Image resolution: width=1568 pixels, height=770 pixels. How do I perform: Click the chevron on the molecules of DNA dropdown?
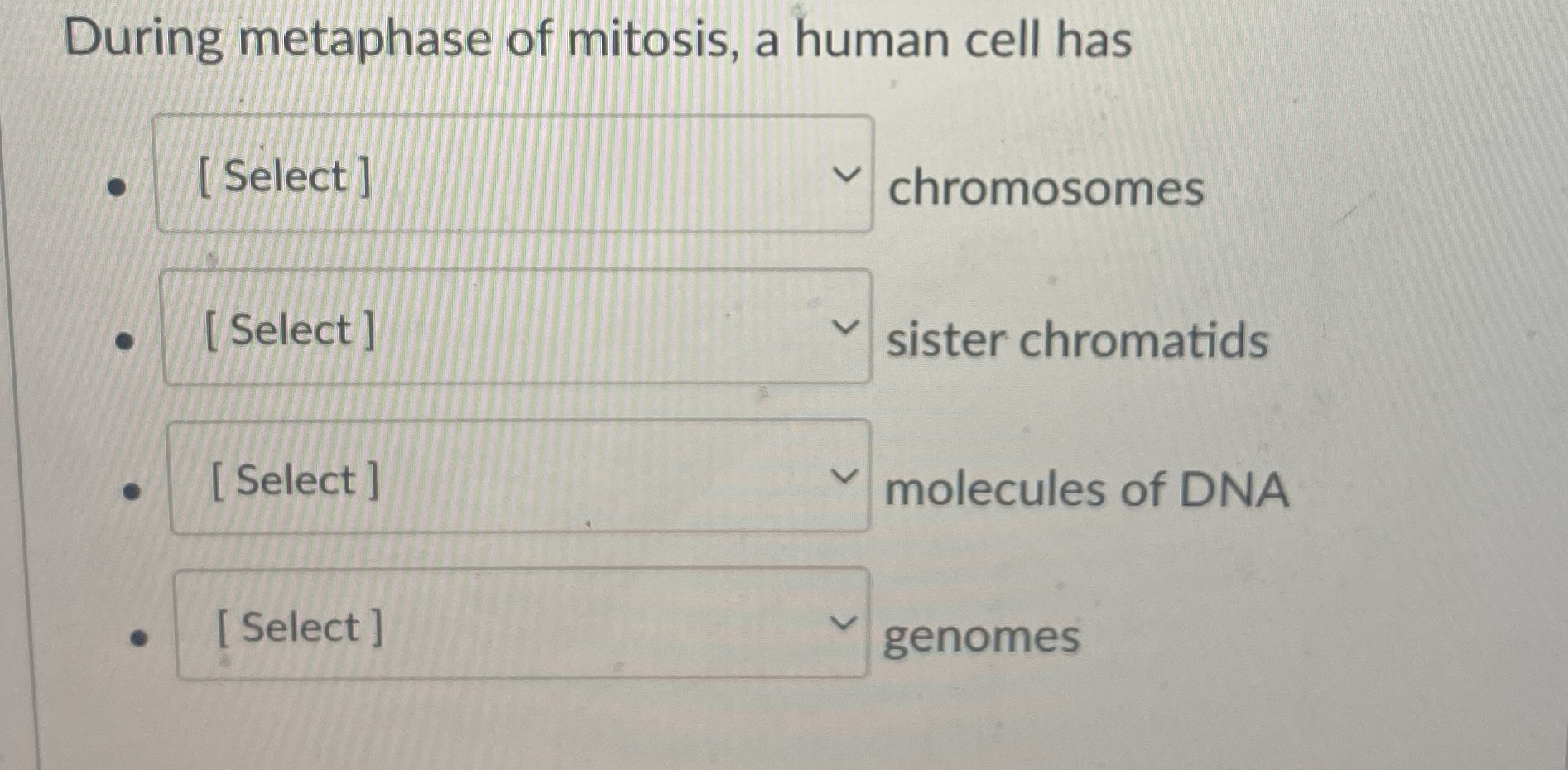tap(846, 476)
